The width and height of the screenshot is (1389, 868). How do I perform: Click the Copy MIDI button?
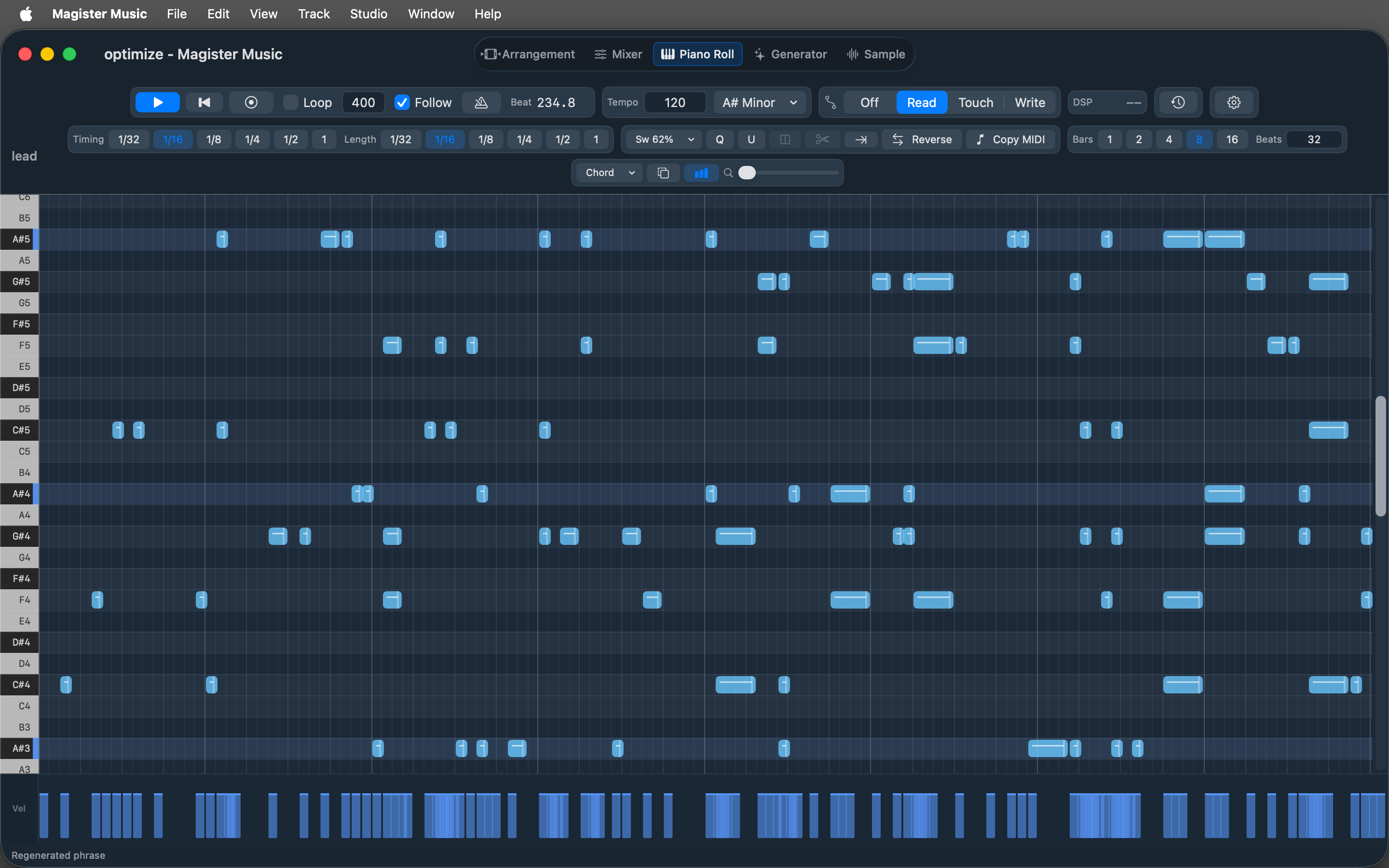pyautogui.click(x=1010, y=139)
